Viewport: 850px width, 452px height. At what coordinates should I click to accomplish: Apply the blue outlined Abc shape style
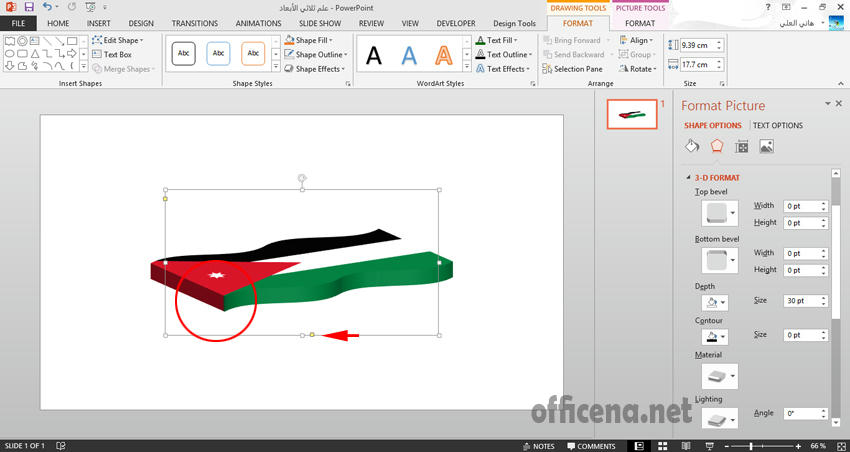pyautogui.click(x=218, y=54)
